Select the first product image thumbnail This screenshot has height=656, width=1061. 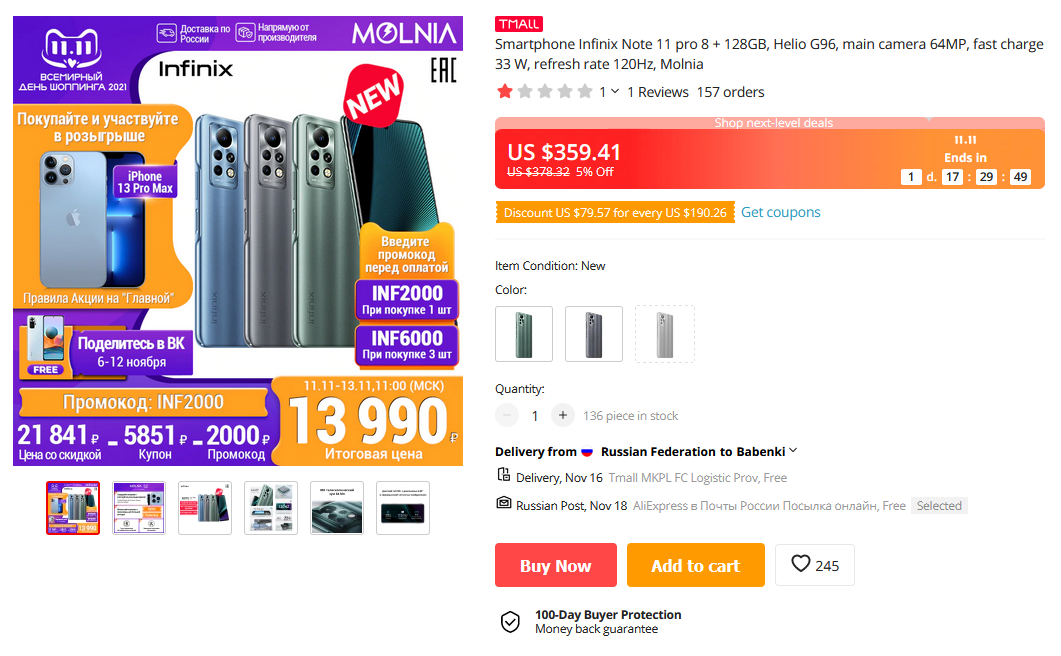pyautogui.click(x=73, y=508)
